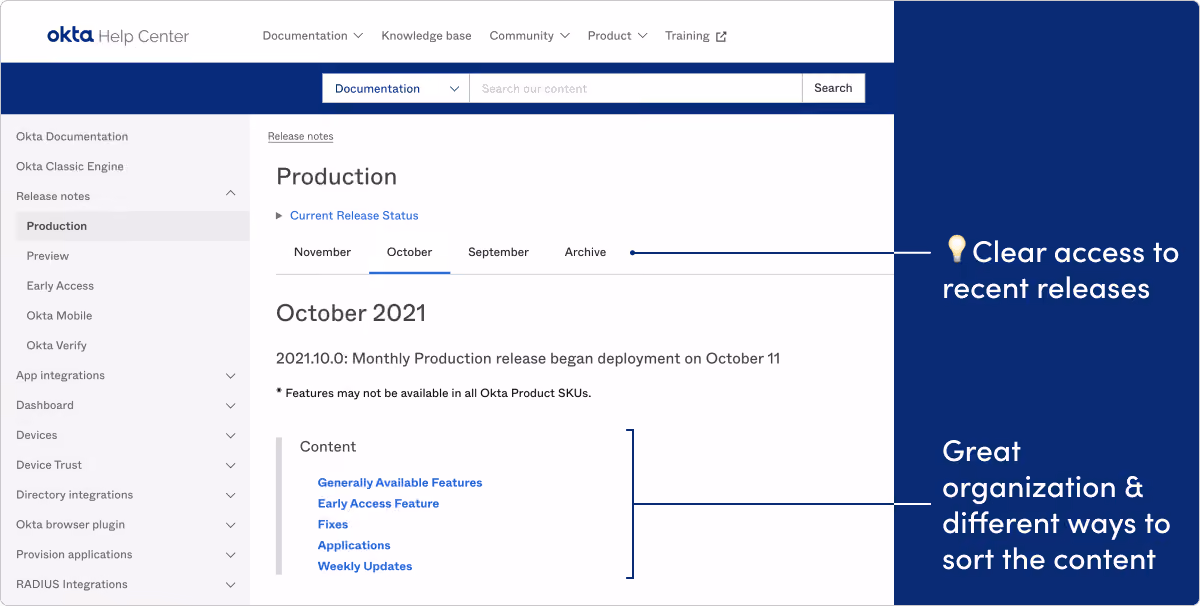Open Knowledge base in top navigation
This screenshot has height=606, width=1200.
(x=426, y=36)
